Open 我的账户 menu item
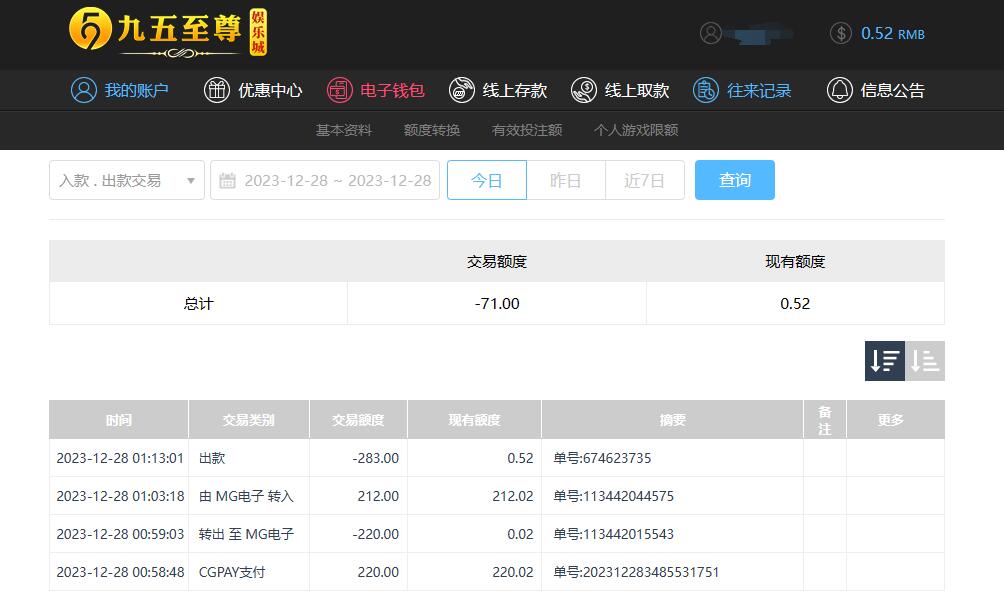This screenshot has width=1004, height=599. [x=120, y=90]
